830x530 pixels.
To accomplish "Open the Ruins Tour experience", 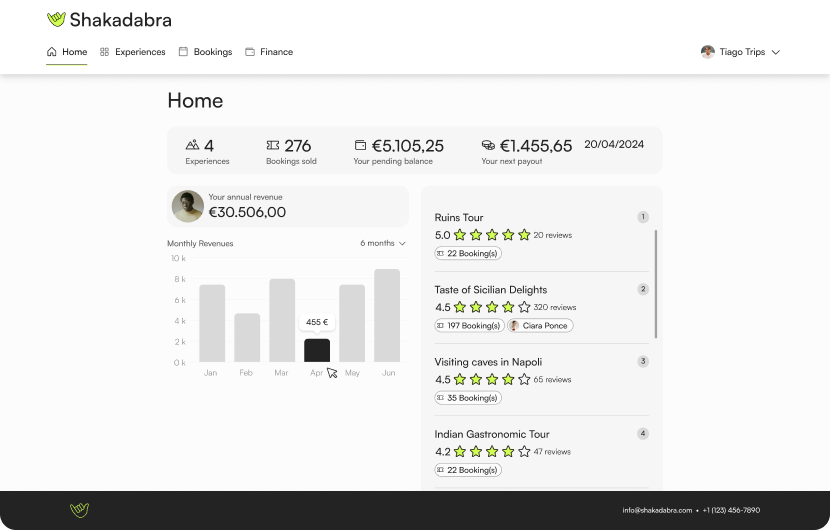I will (459, 217).
